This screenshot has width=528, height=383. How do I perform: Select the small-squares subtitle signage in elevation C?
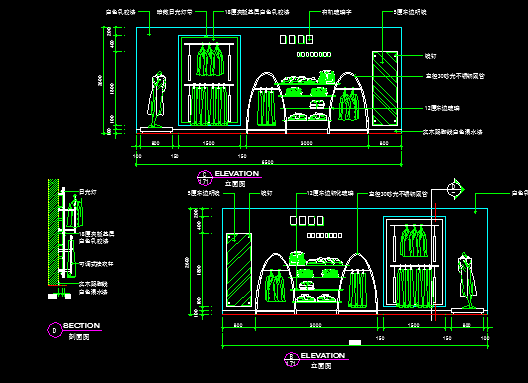[314, 54]
